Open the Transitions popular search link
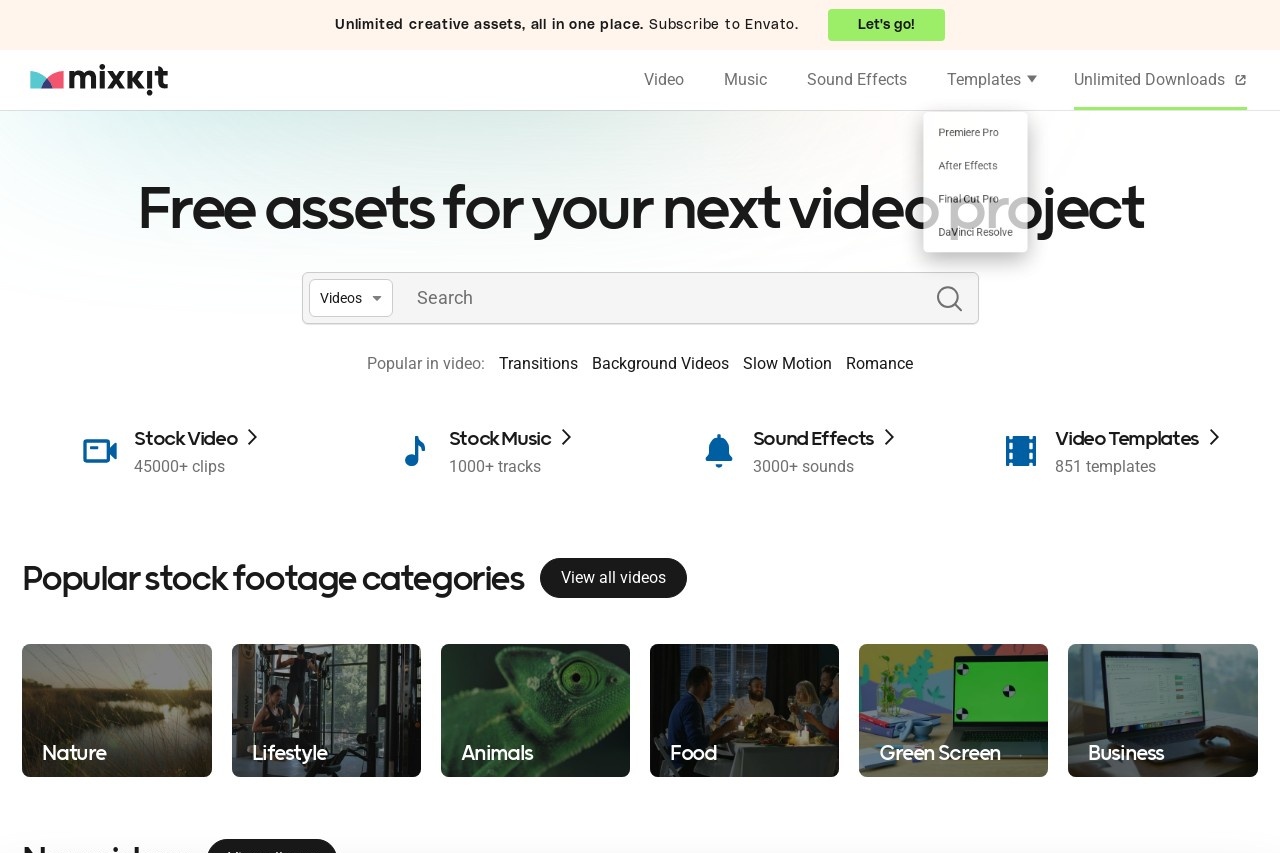 (538, 363)
